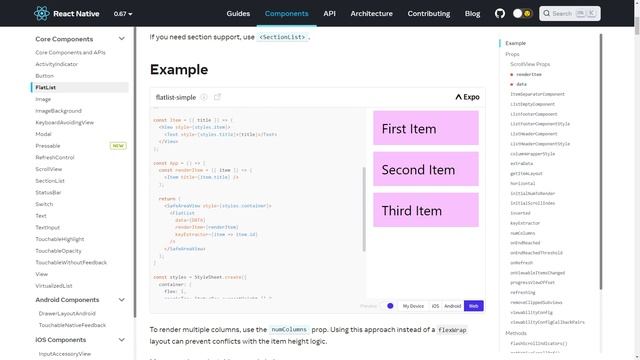Jump to ItemSeparatorComponent in the contents
Image resolution: width=640 pixels, height=360 pixels.
(x=537, y=94)
